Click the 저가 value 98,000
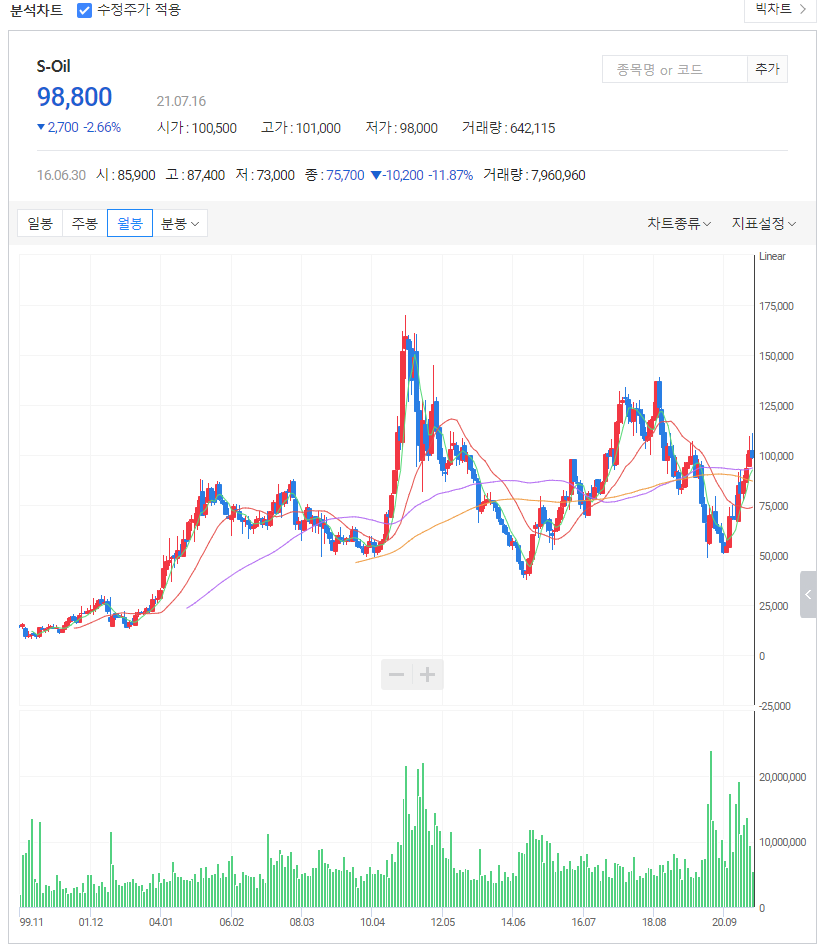Image resolution: width=826 pixels, height=946 pixels. tap(419, 128)
